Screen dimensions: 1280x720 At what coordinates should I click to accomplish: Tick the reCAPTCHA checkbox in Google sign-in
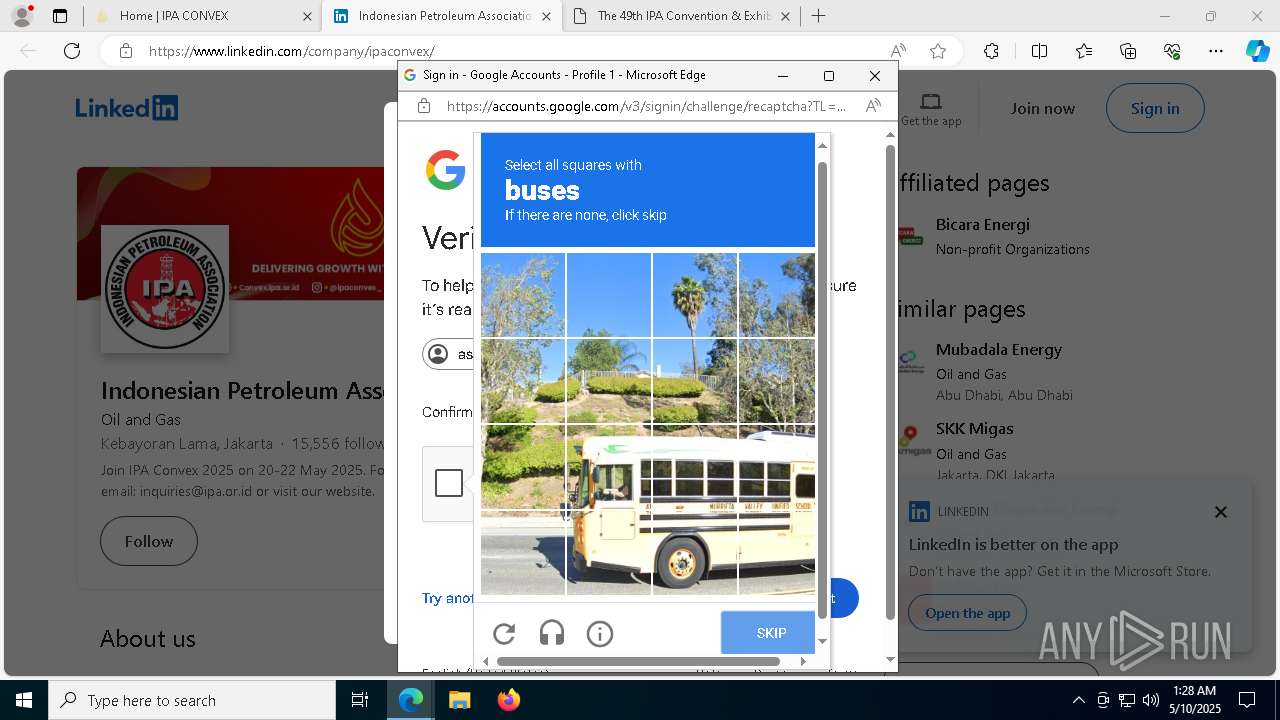point(449,483)
